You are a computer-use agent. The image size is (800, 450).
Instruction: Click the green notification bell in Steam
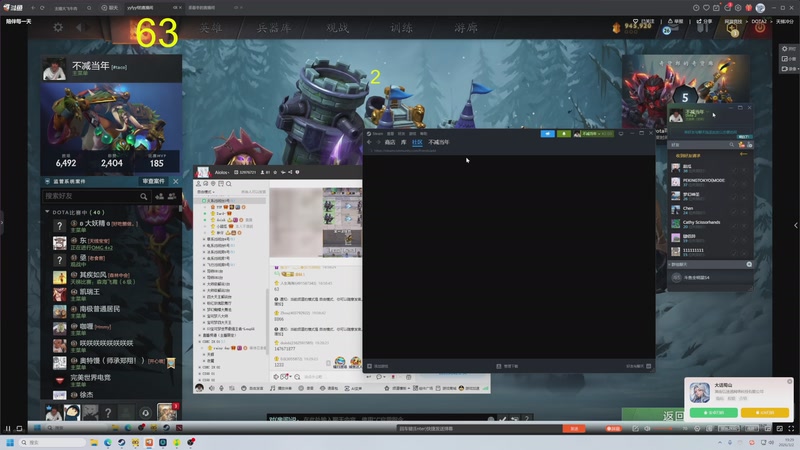[x=564, y=134]
